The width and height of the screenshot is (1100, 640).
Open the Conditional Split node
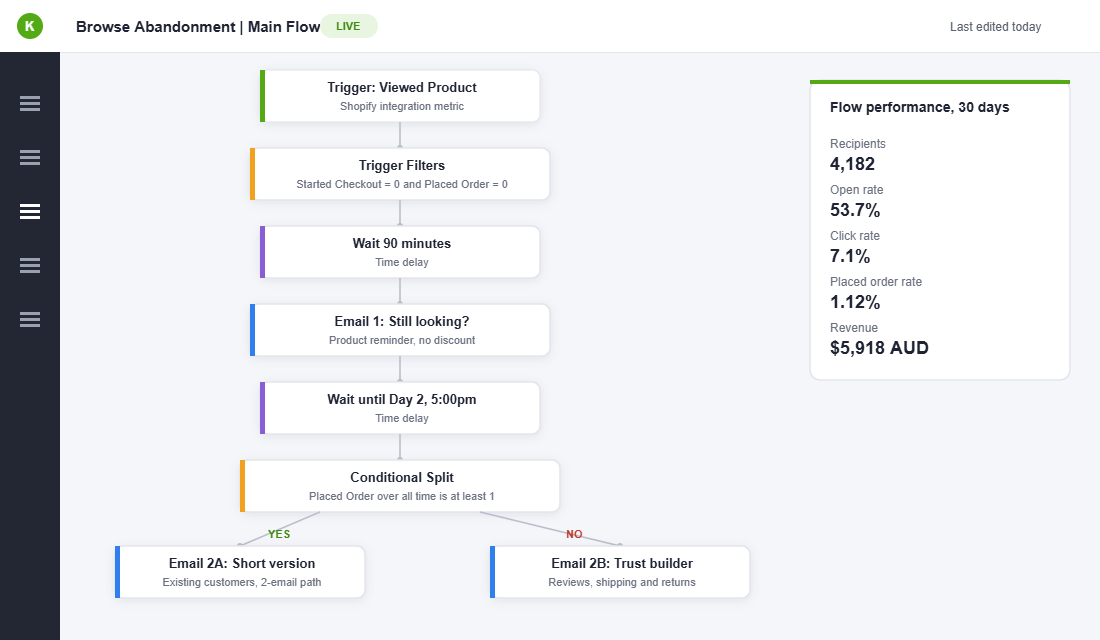(400, 486)
